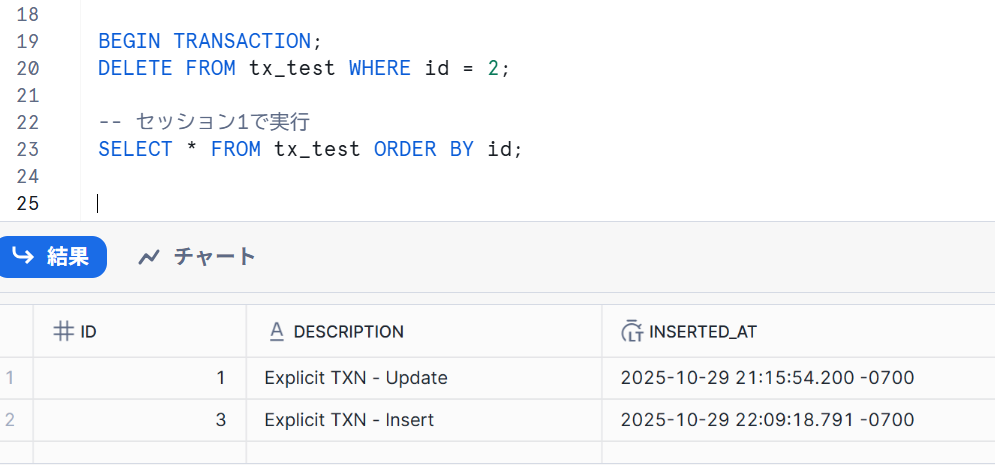Click the text type icon beside DESCRIPTION
Viewport: 995px width, 465px height.
point(277,331)
